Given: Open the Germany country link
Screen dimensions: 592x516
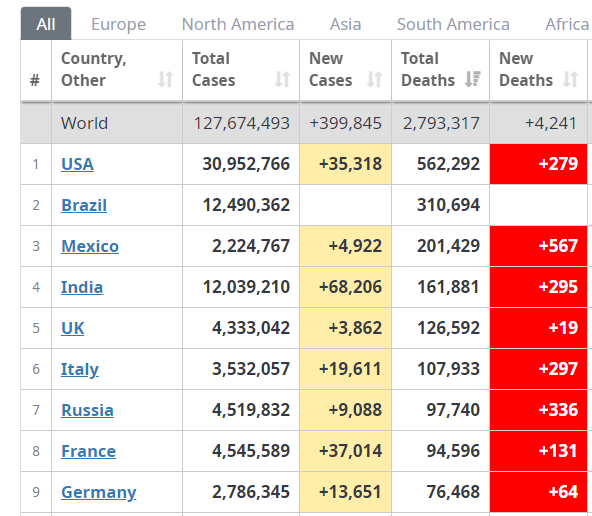Looking at the screenshot, I should [x=99, y=493].
